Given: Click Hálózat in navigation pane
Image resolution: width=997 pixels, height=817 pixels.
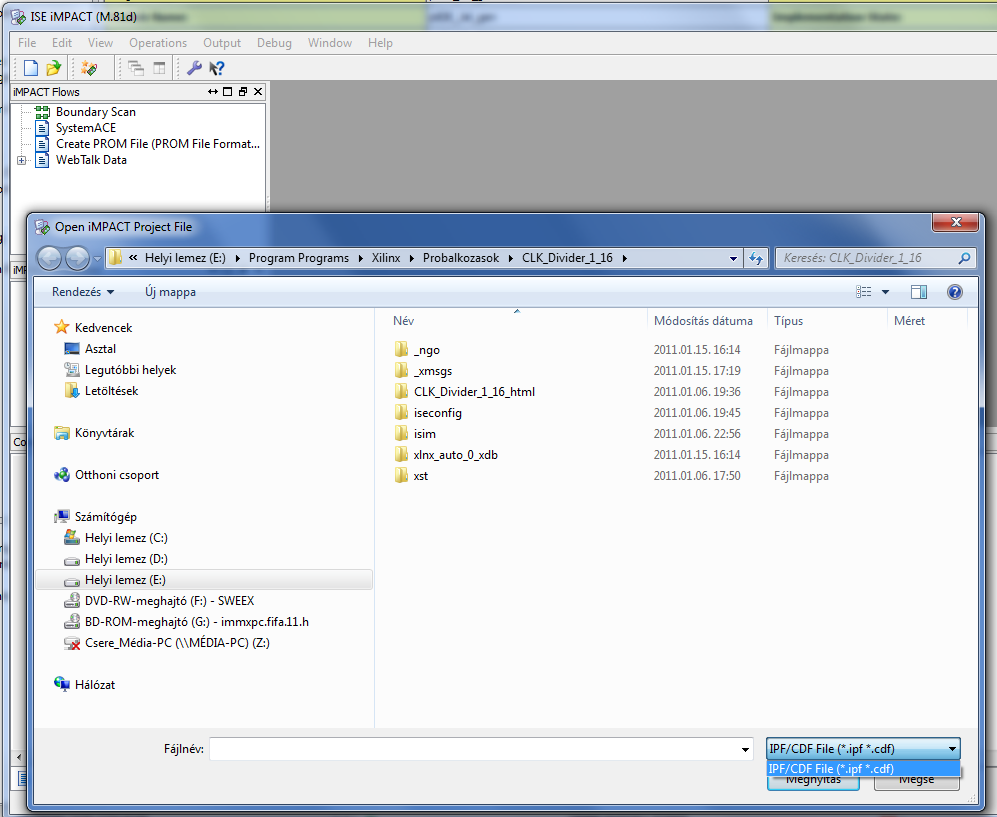Looking at the screenshot, I should pos(95,684).
